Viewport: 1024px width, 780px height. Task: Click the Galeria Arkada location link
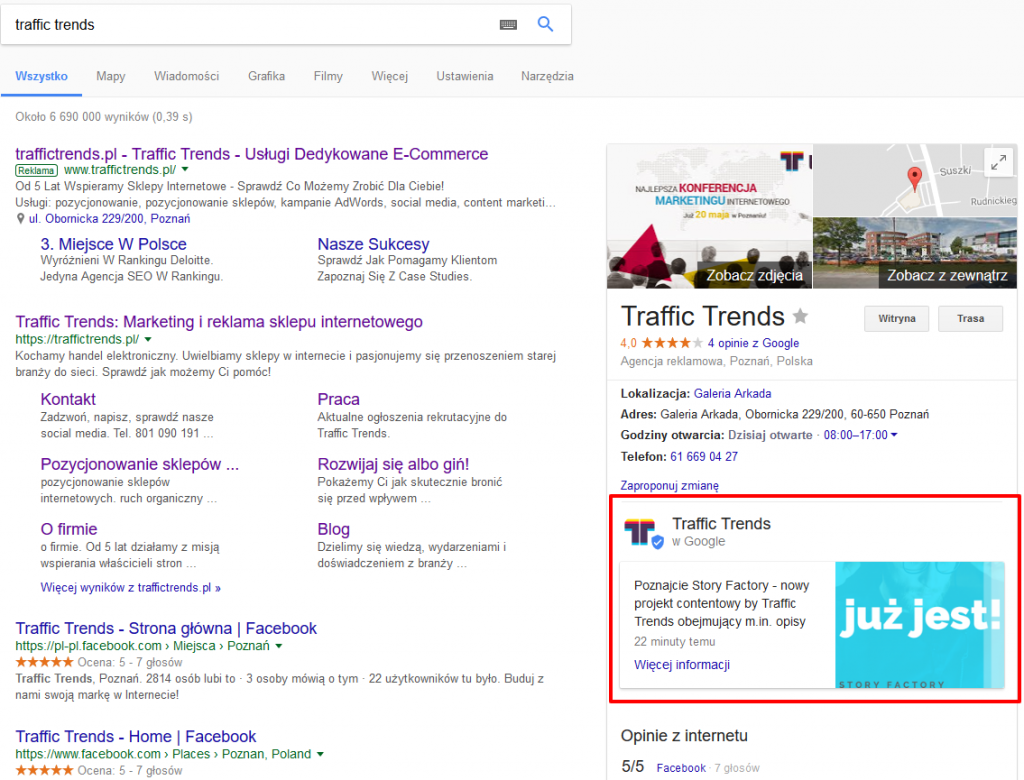(x=732, y=394)
